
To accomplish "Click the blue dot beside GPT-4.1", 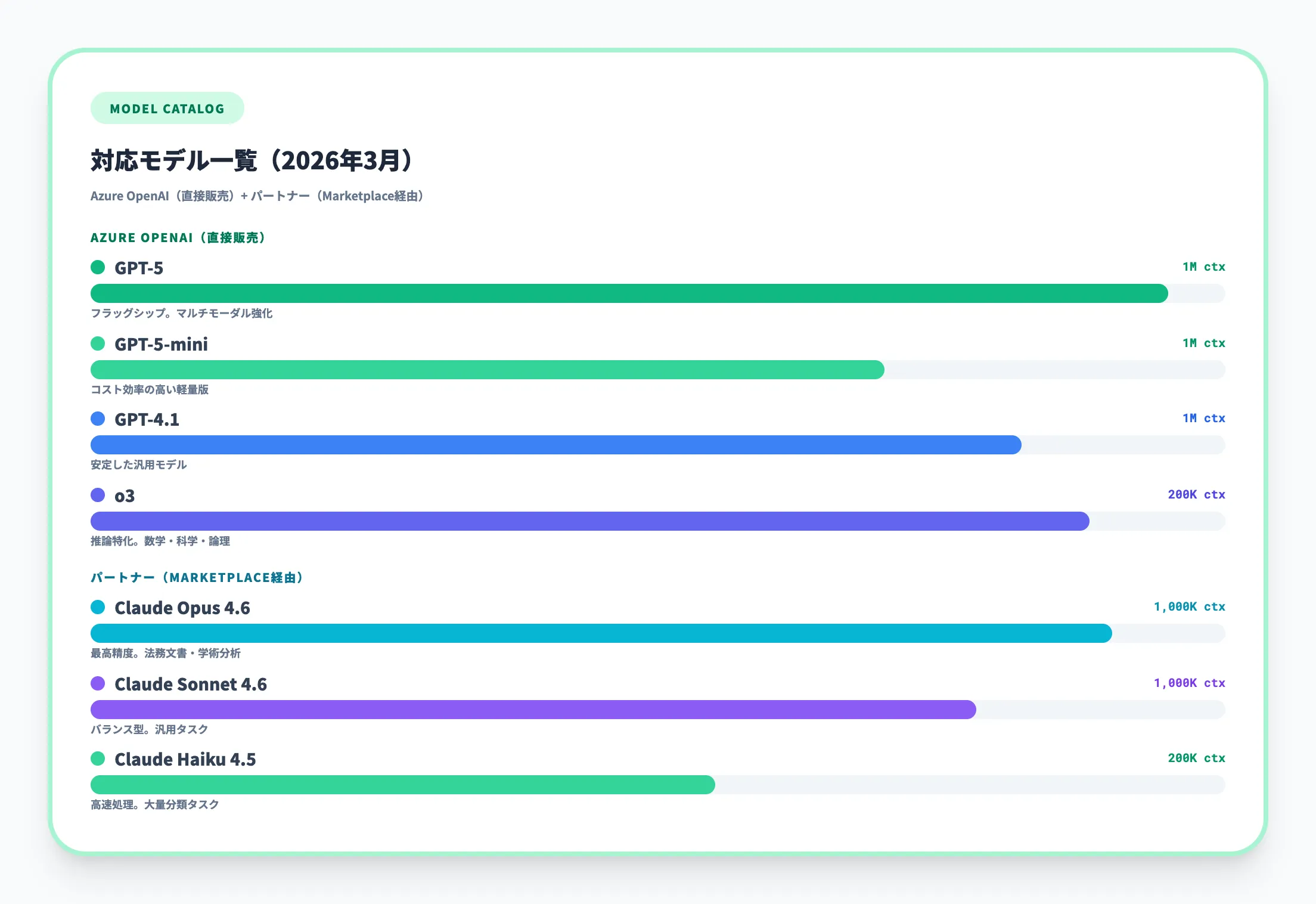I will pos(98,419).
